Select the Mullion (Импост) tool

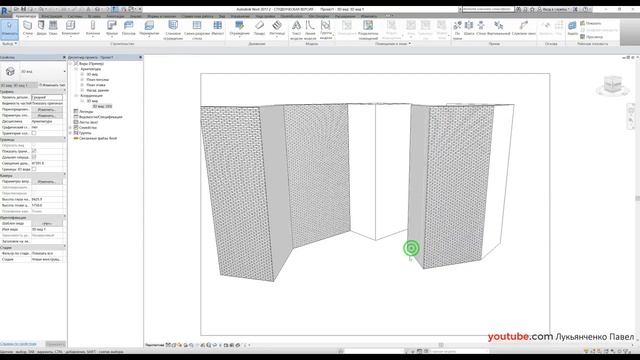pos(218,28)
